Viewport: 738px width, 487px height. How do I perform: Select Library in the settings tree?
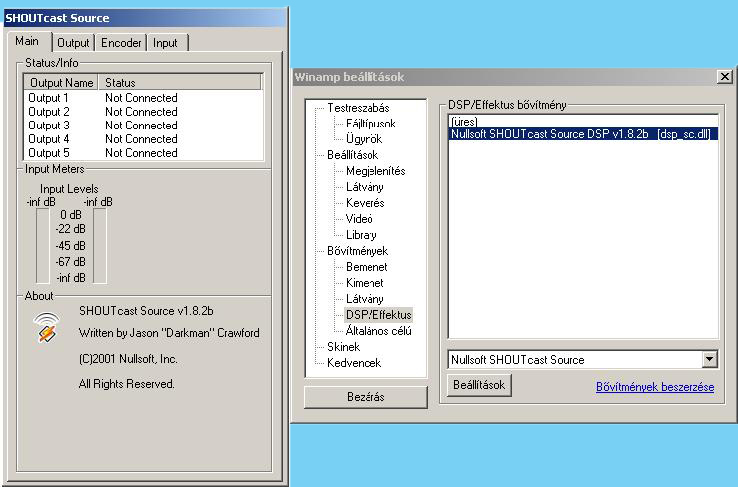(x=361, y=235)
